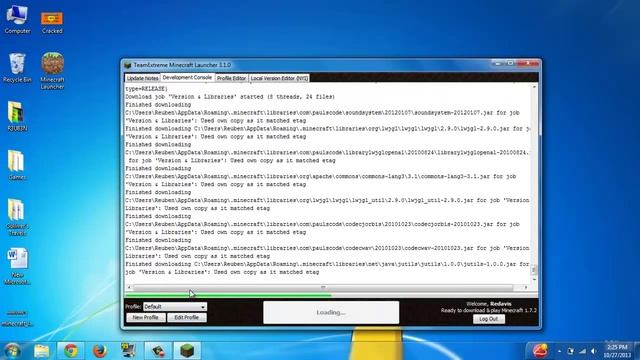Select the minecraft desktop file icon
This screenshot has height=360, width=640.
[x=17, y=318]
